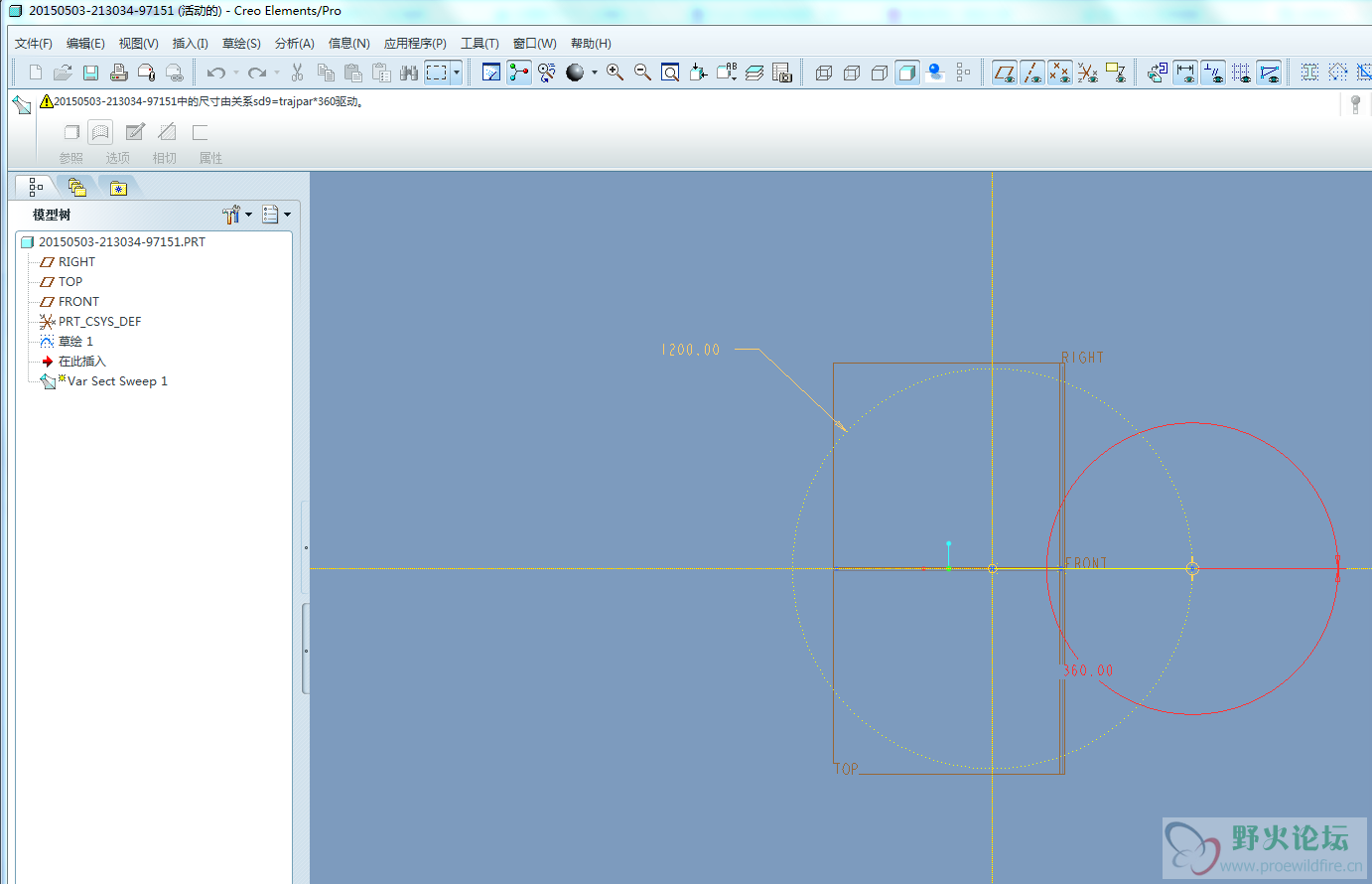Open the View Manager icon

(782, 73)
